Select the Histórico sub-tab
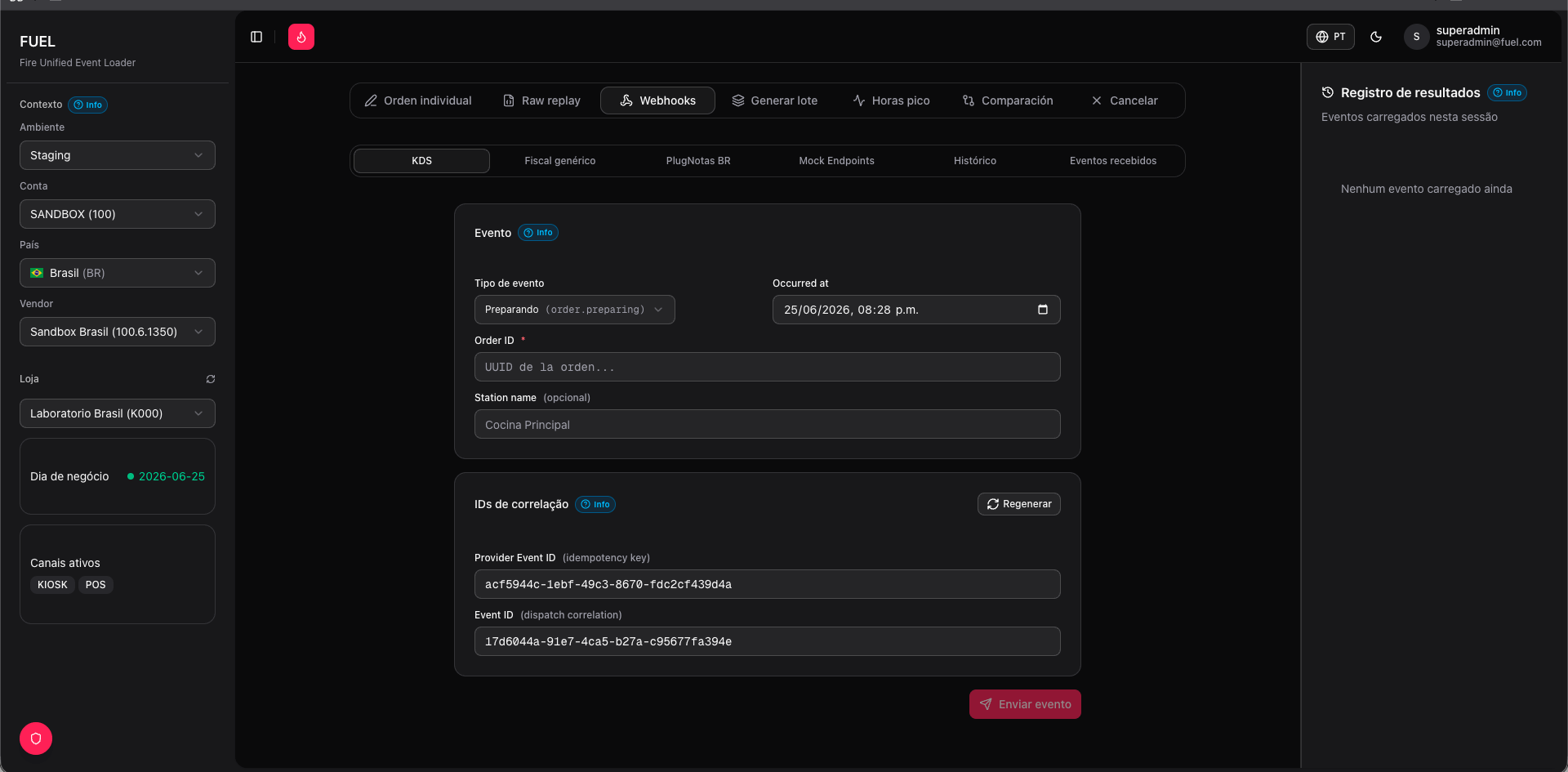1568x772 pixels. (x=975, y=161)
